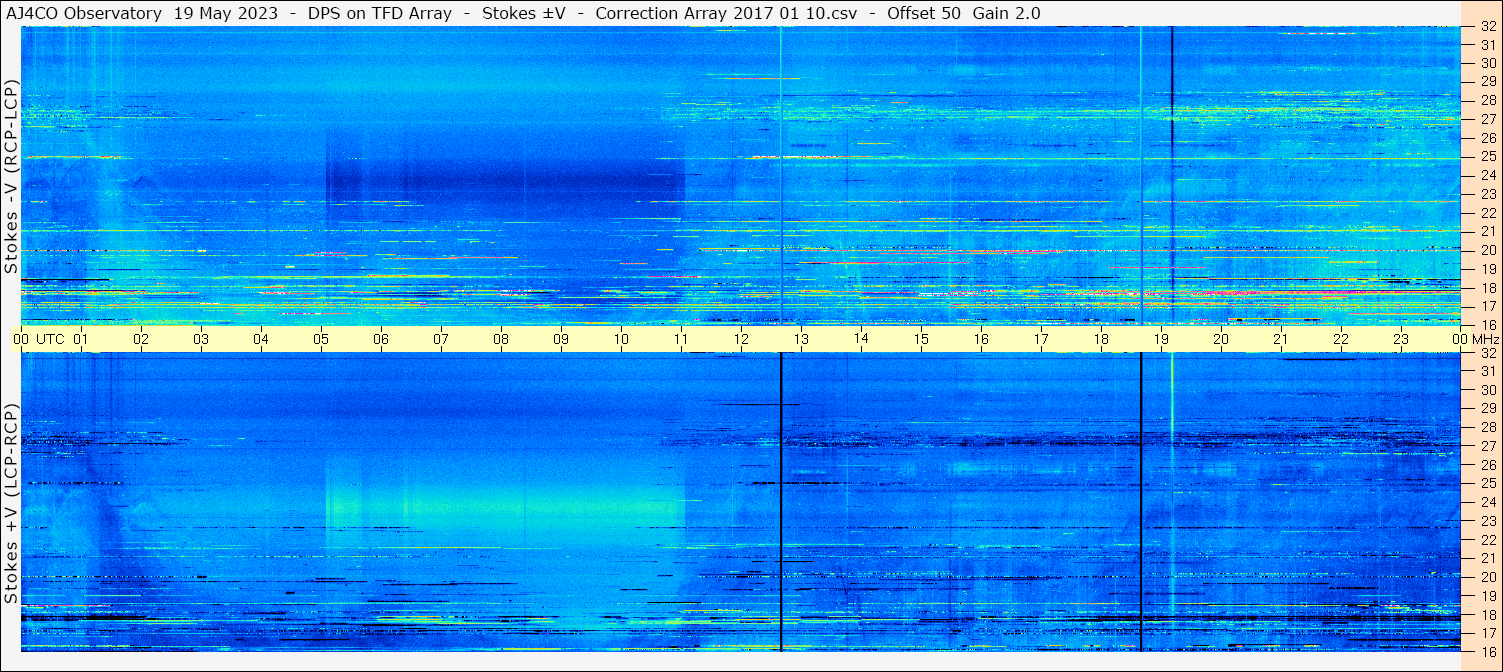Select hour 12 on time axis

pos(741,339)
